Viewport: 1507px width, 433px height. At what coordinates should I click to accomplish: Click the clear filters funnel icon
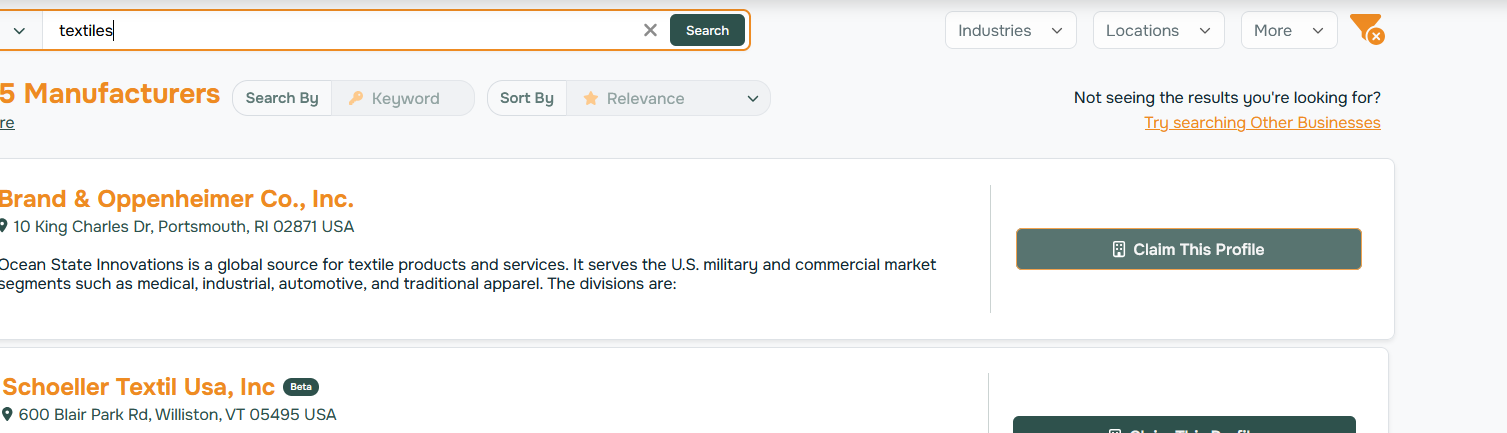[1366, 29]
